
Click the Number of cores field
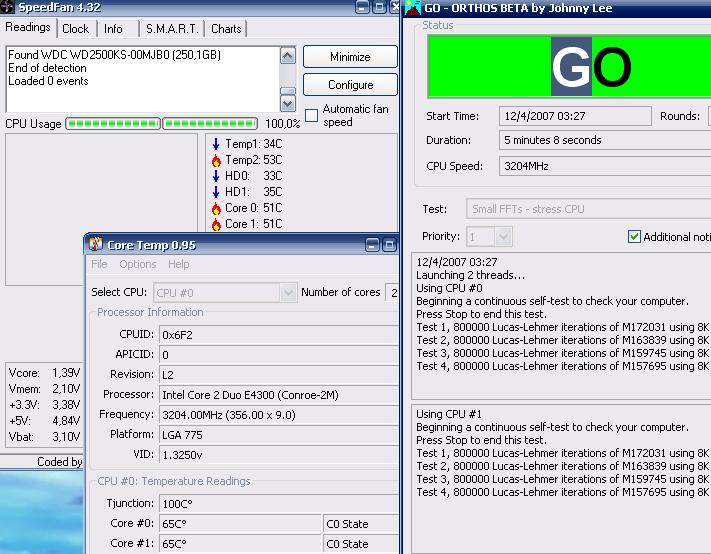tap(392, 292)
